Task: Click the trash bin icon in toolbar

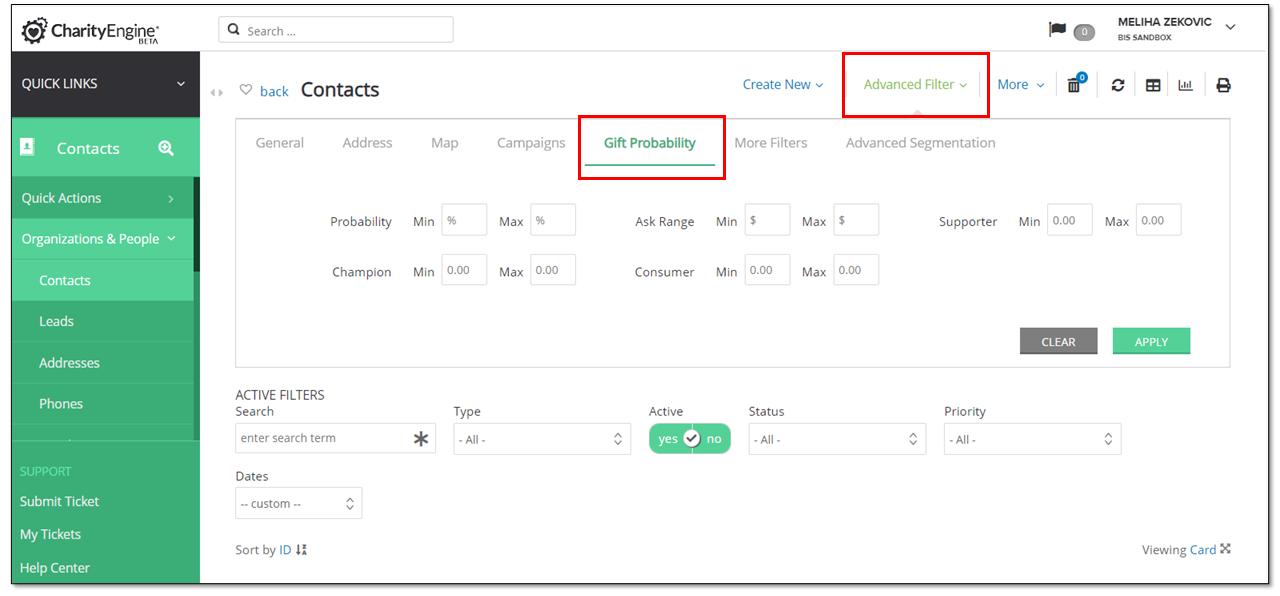Action: (1075, 85)
